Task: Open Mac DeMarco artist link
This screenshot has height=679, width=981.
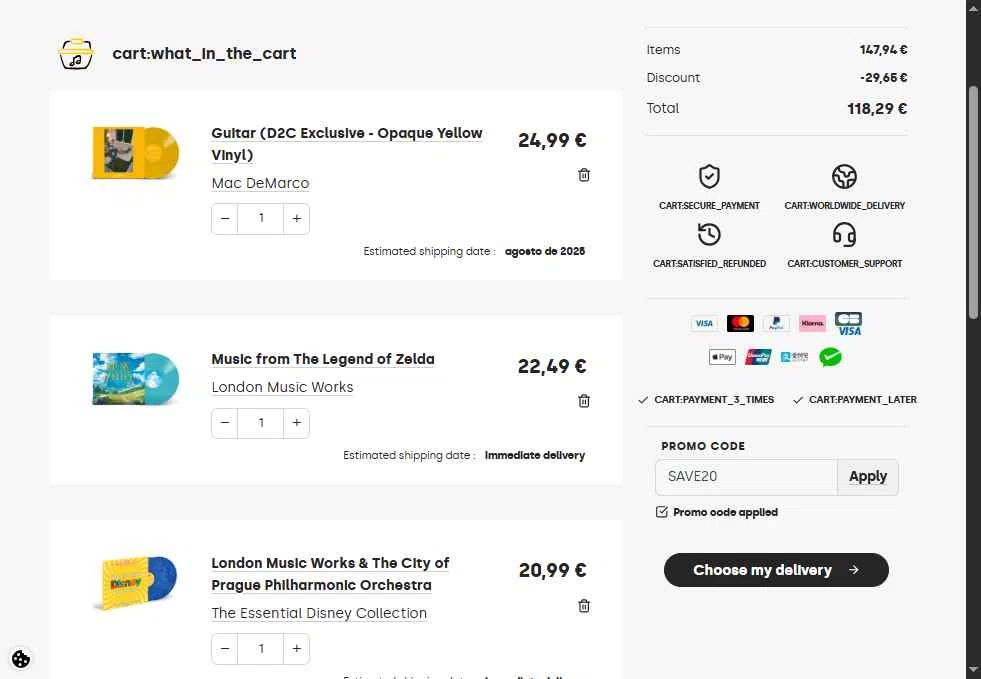Action: pos(260,183)
